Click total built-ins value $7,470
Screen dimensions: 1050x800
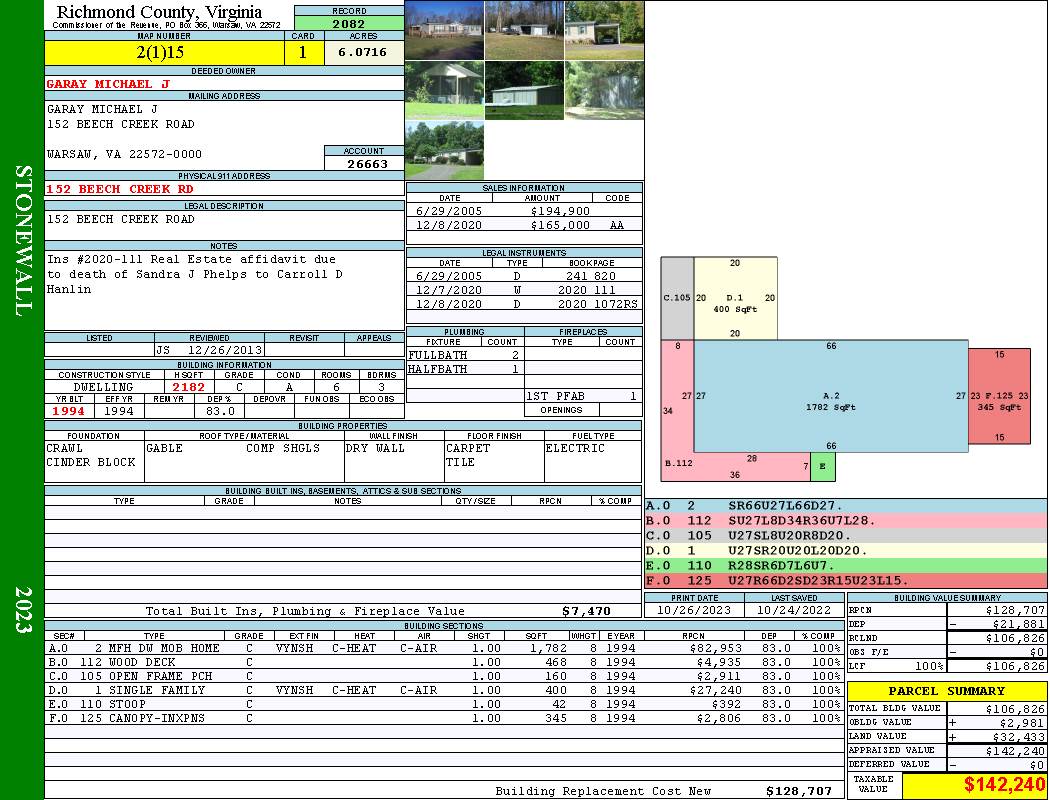tap(587, 611)
